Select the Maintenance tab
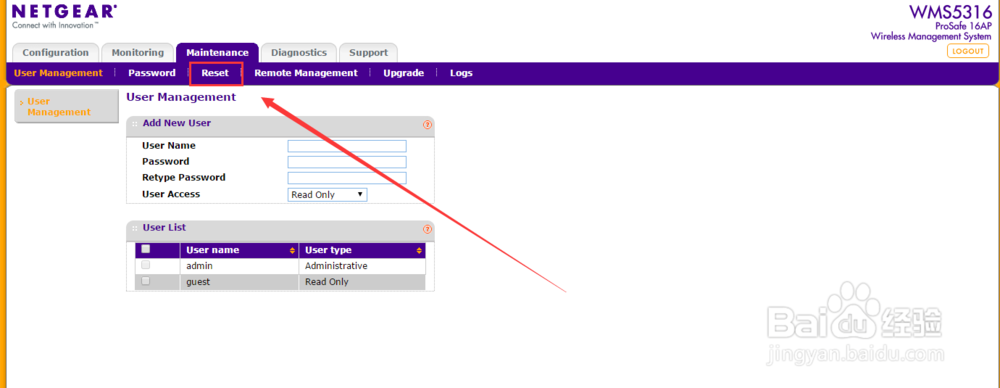The width and height of the screenshot is (1000, 388). [217, 53]
